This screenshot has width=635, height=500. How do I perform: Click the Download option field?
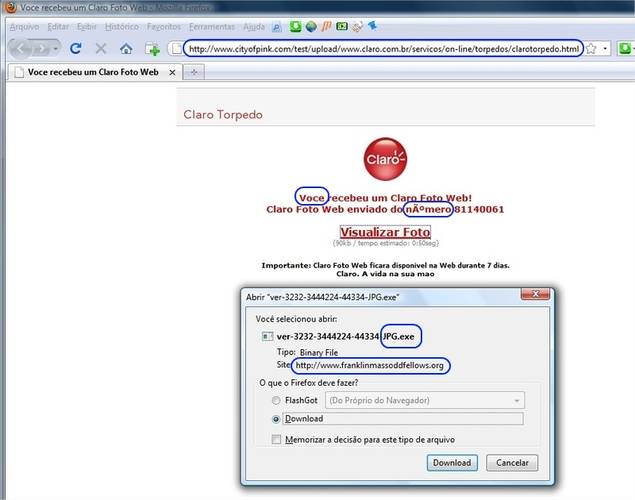(403, 419)
